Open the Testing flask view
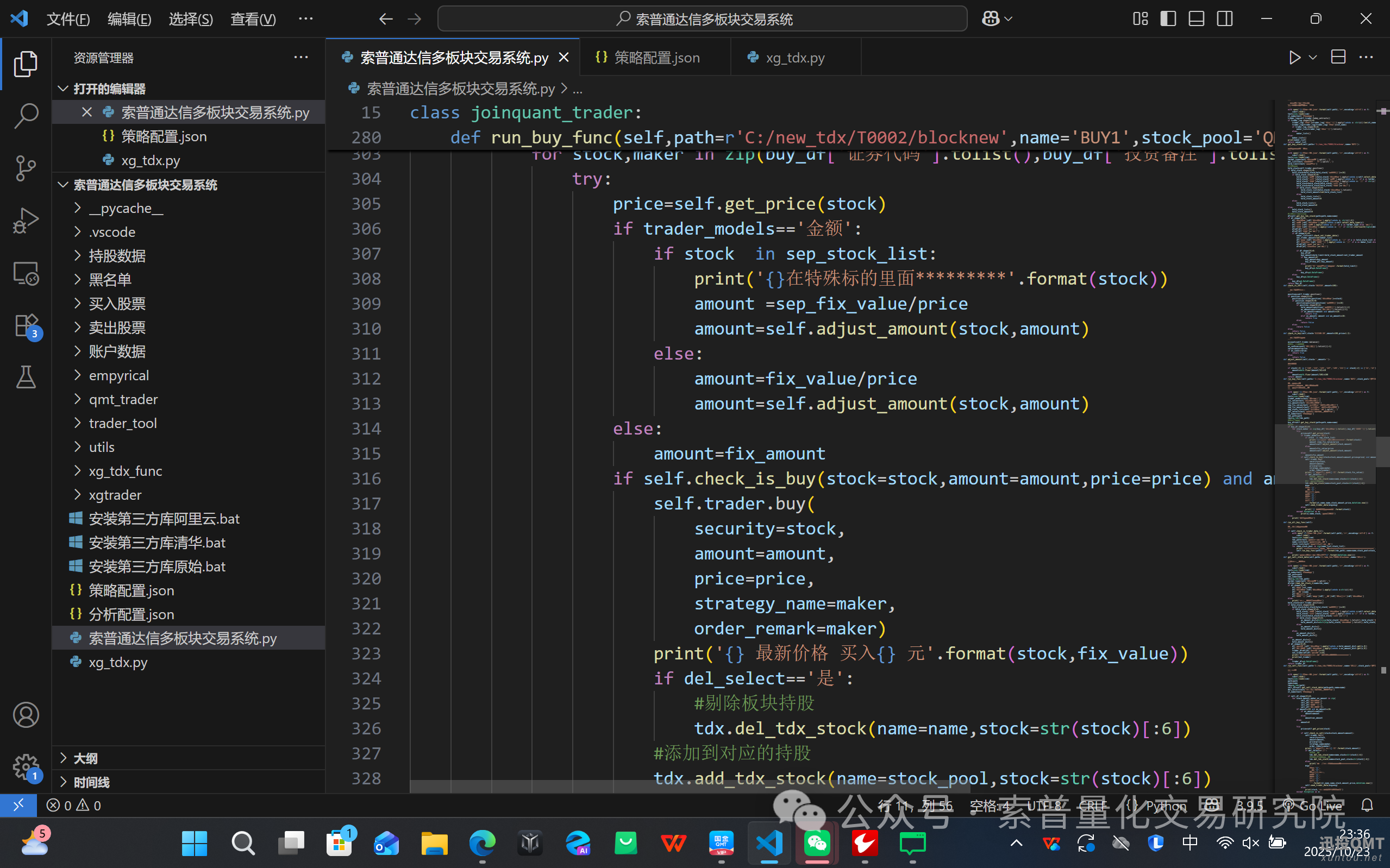Image resolution: width=1390 pixels, height=868 pixels. click(26, 377)
